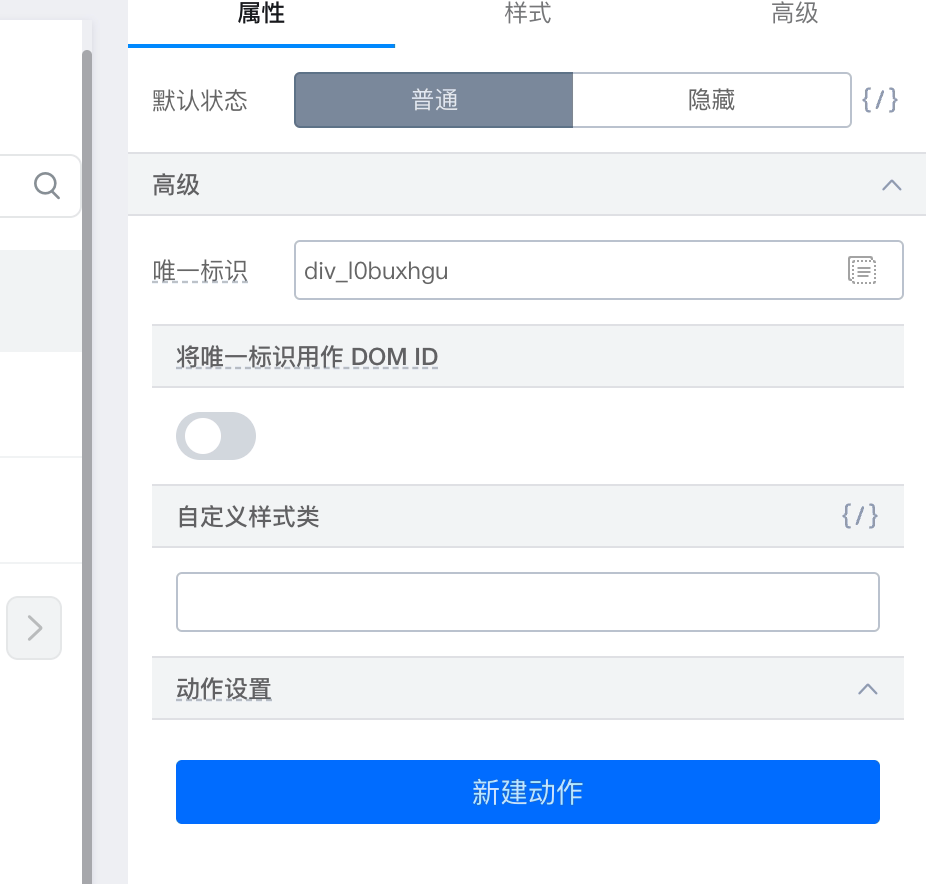The width and height of the screenshot is (926, 884).
Task: Click the search magnifier icon
Action: coord(47,185)
